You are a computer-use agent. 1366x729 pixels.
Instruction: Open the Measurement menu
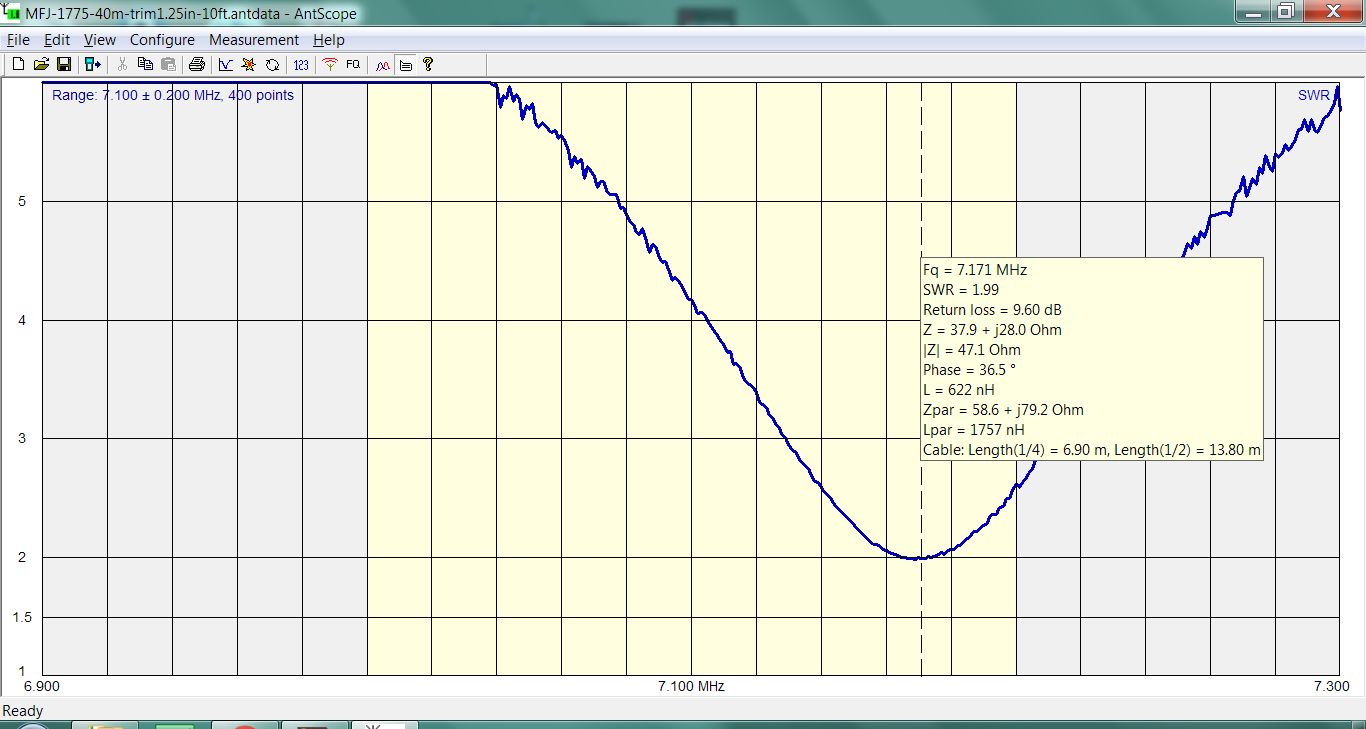254,40
